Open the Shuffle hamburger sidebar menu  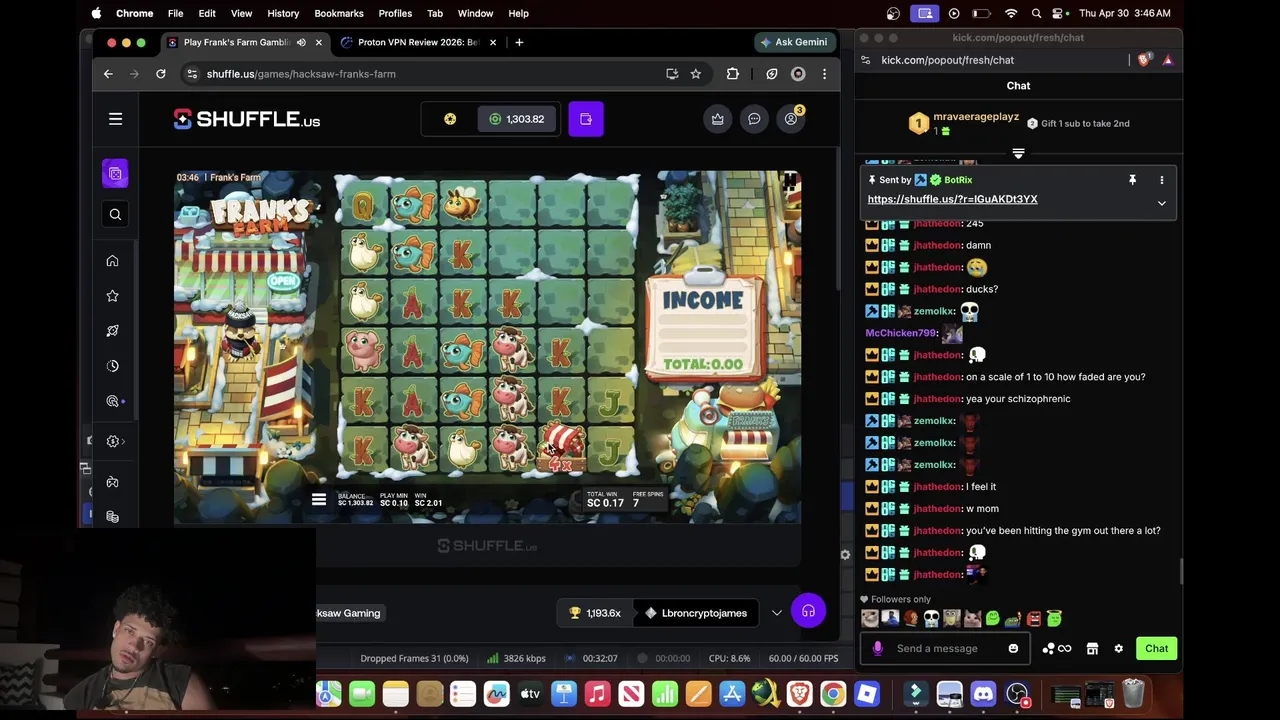115,119
